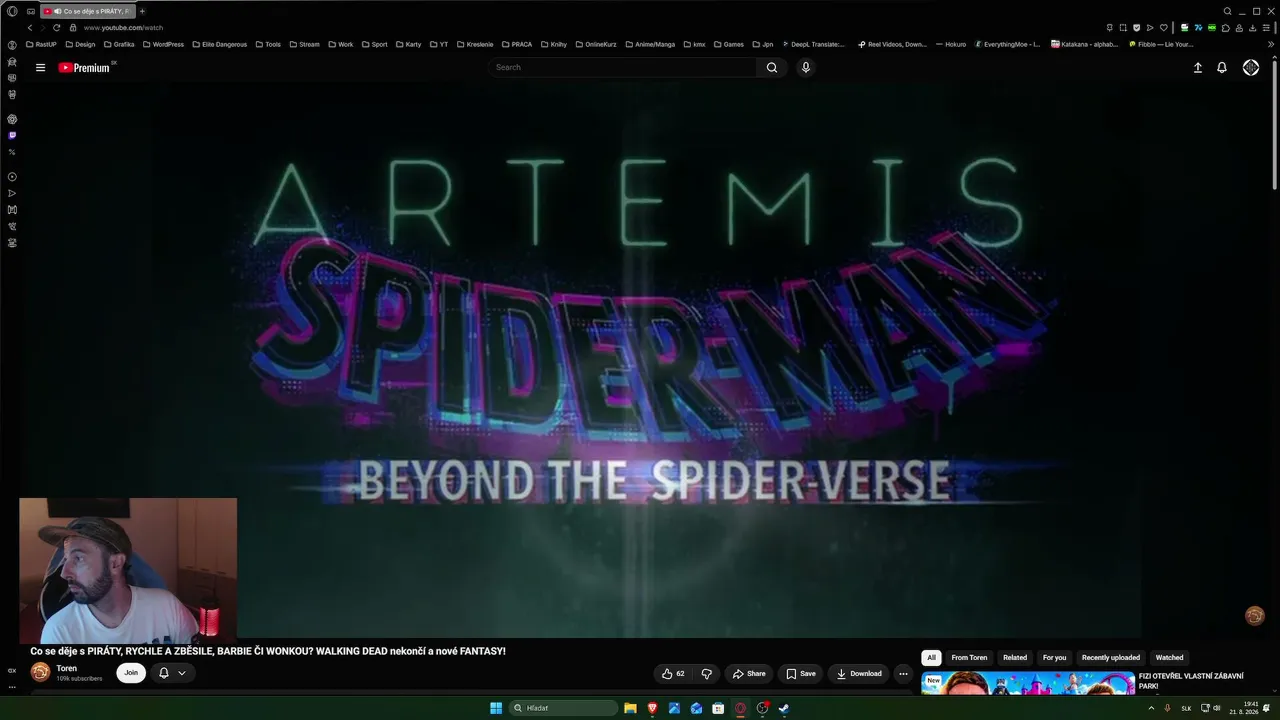Open the Toren channel name link
Image resolution: width=1280 pixels, height=720 pixels.
coord(66,668)
